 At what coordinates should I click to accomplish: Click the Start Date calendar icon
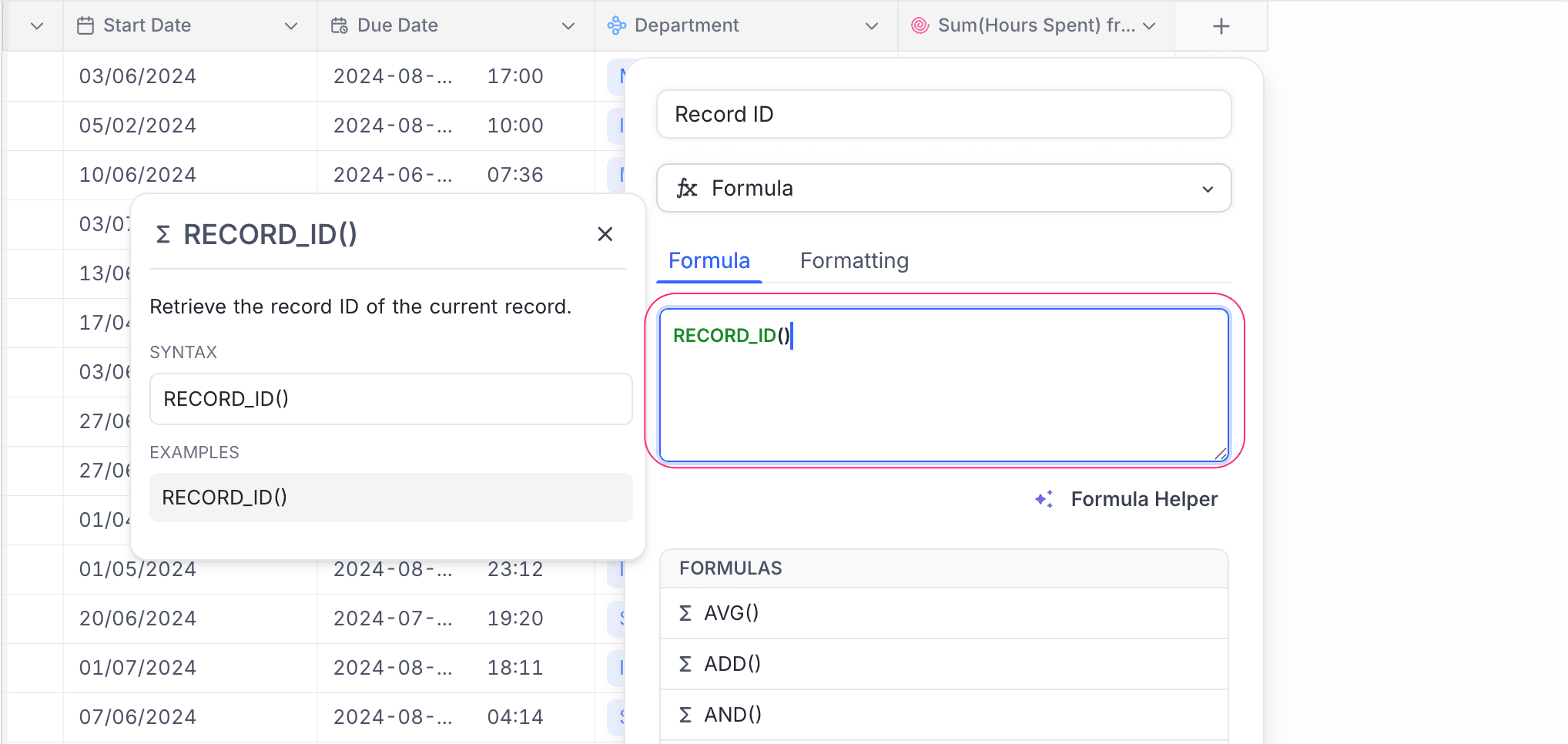coord(85,25)
